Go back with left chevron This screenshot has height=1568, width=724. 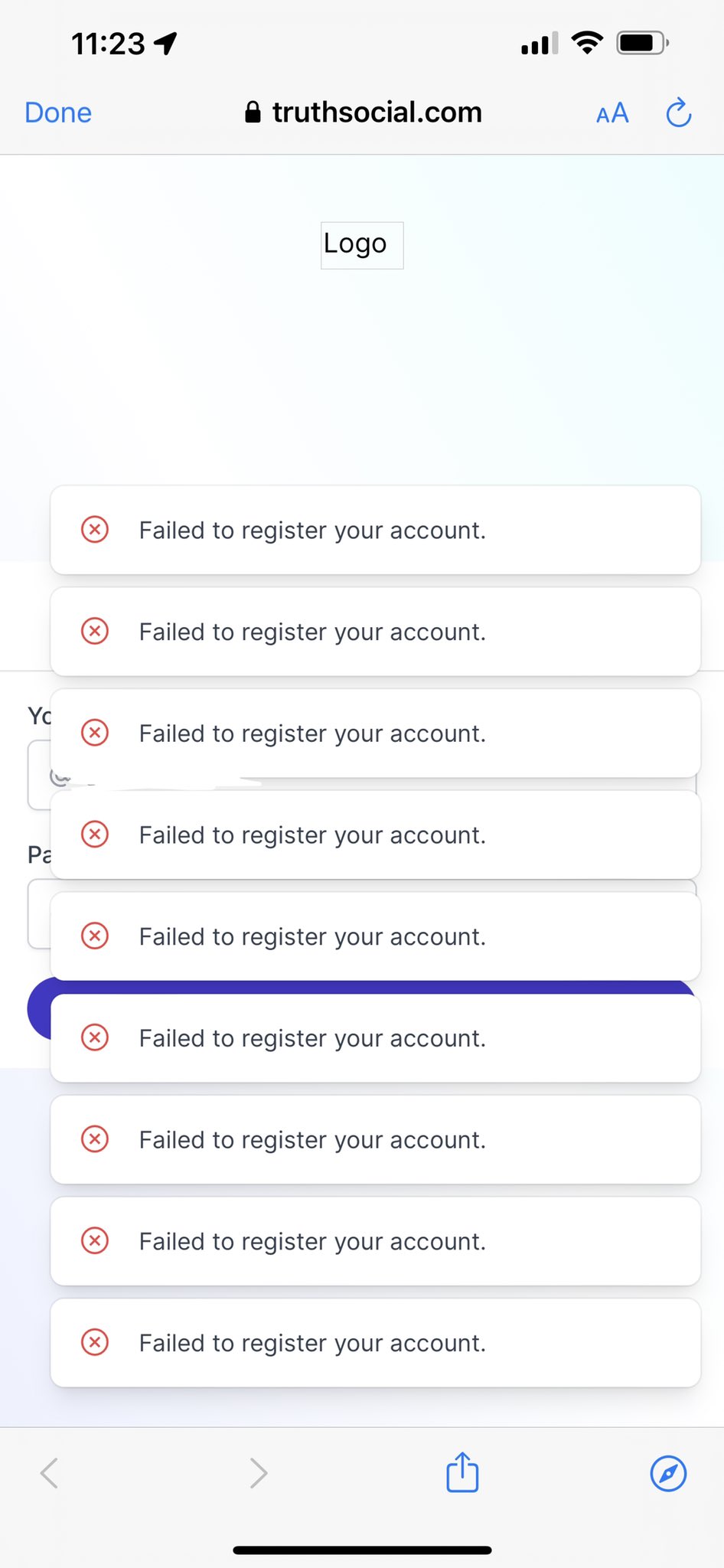(x=50, y=1472)
